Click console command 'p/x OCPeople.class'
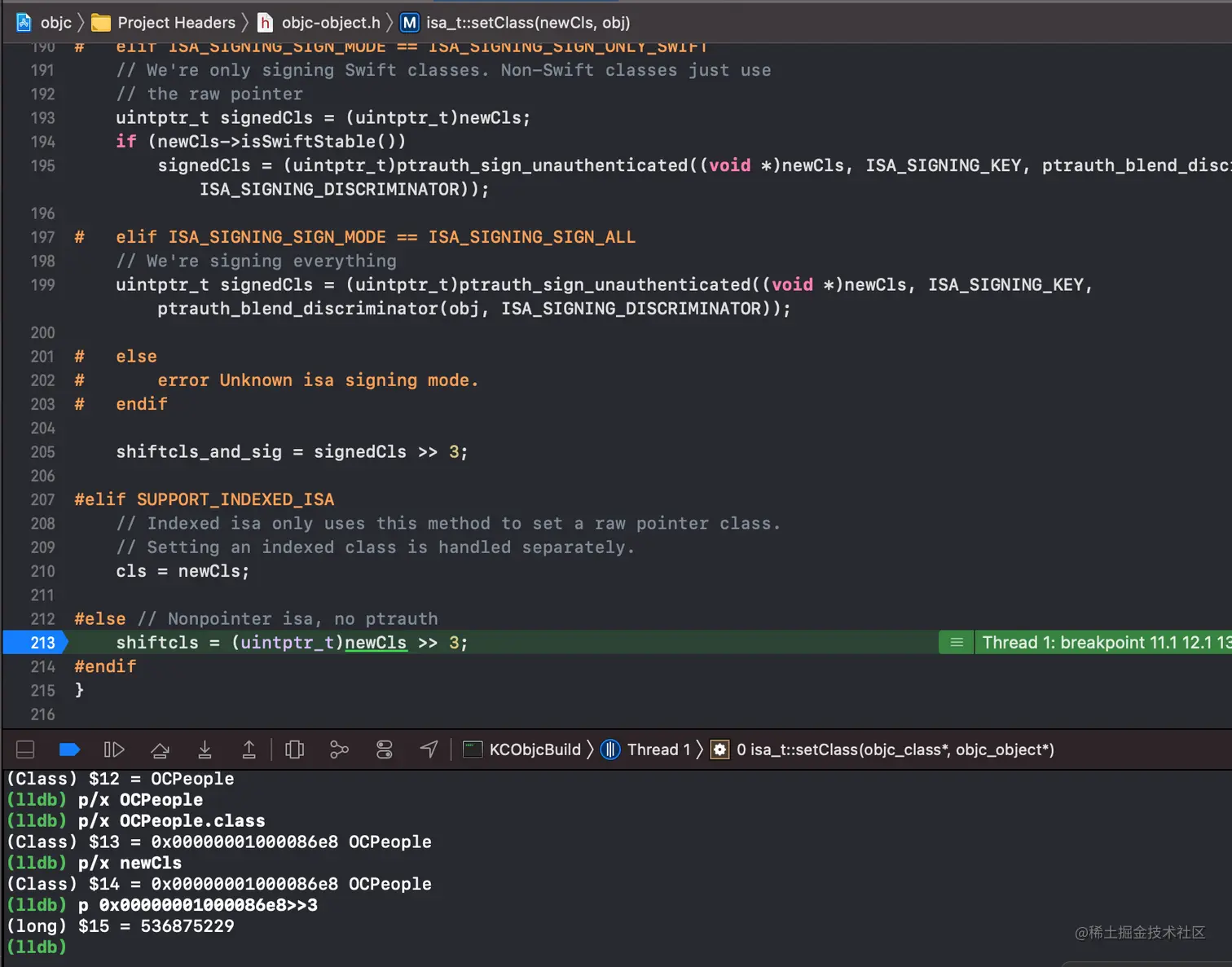The width and height of the screenshot is (1232, 967). (172, 821)
